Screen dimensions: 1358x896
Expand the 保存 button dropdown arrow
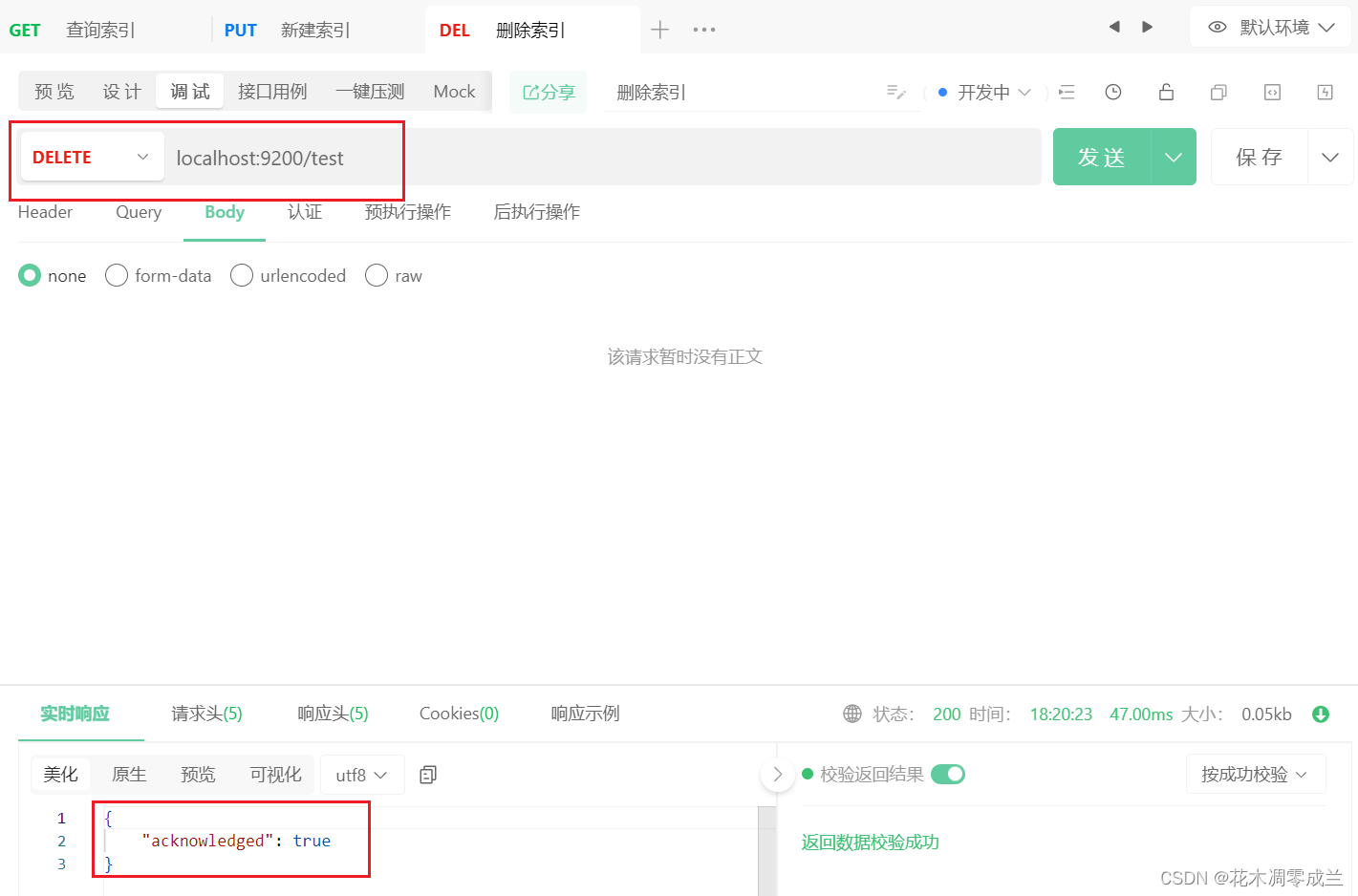tap(1330, 157)
